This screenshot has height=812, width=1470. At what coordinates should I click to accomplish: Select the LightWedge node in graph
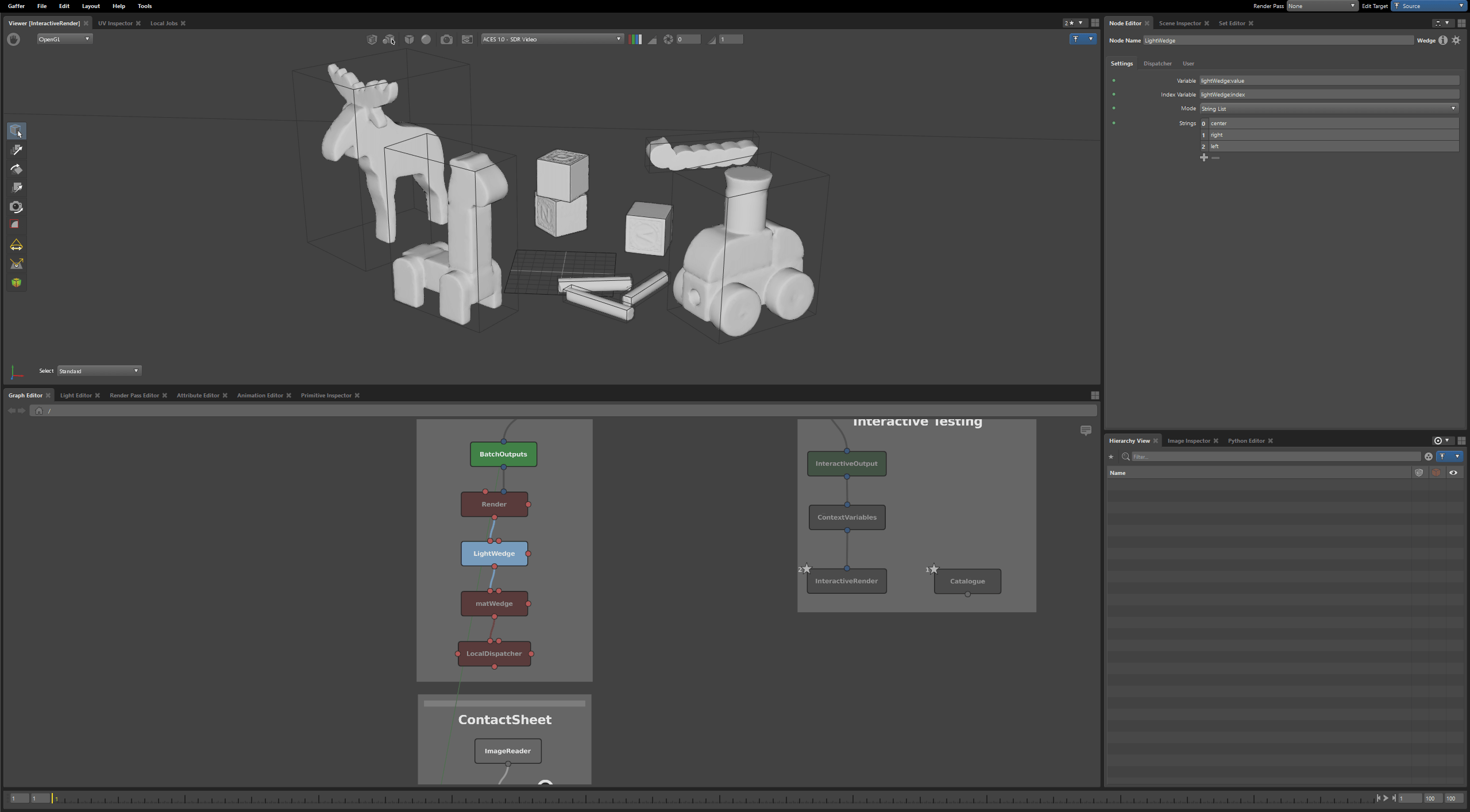click(x=494, y=554)
